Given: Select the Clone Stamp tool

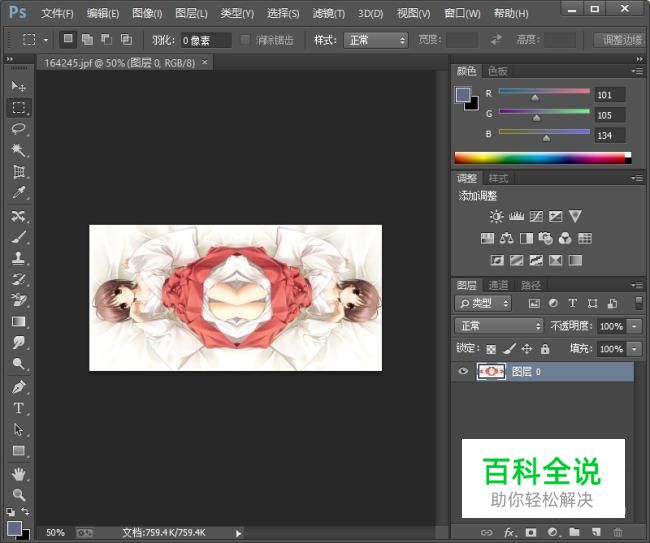Looking at the screenshot, I should (18, 258).
